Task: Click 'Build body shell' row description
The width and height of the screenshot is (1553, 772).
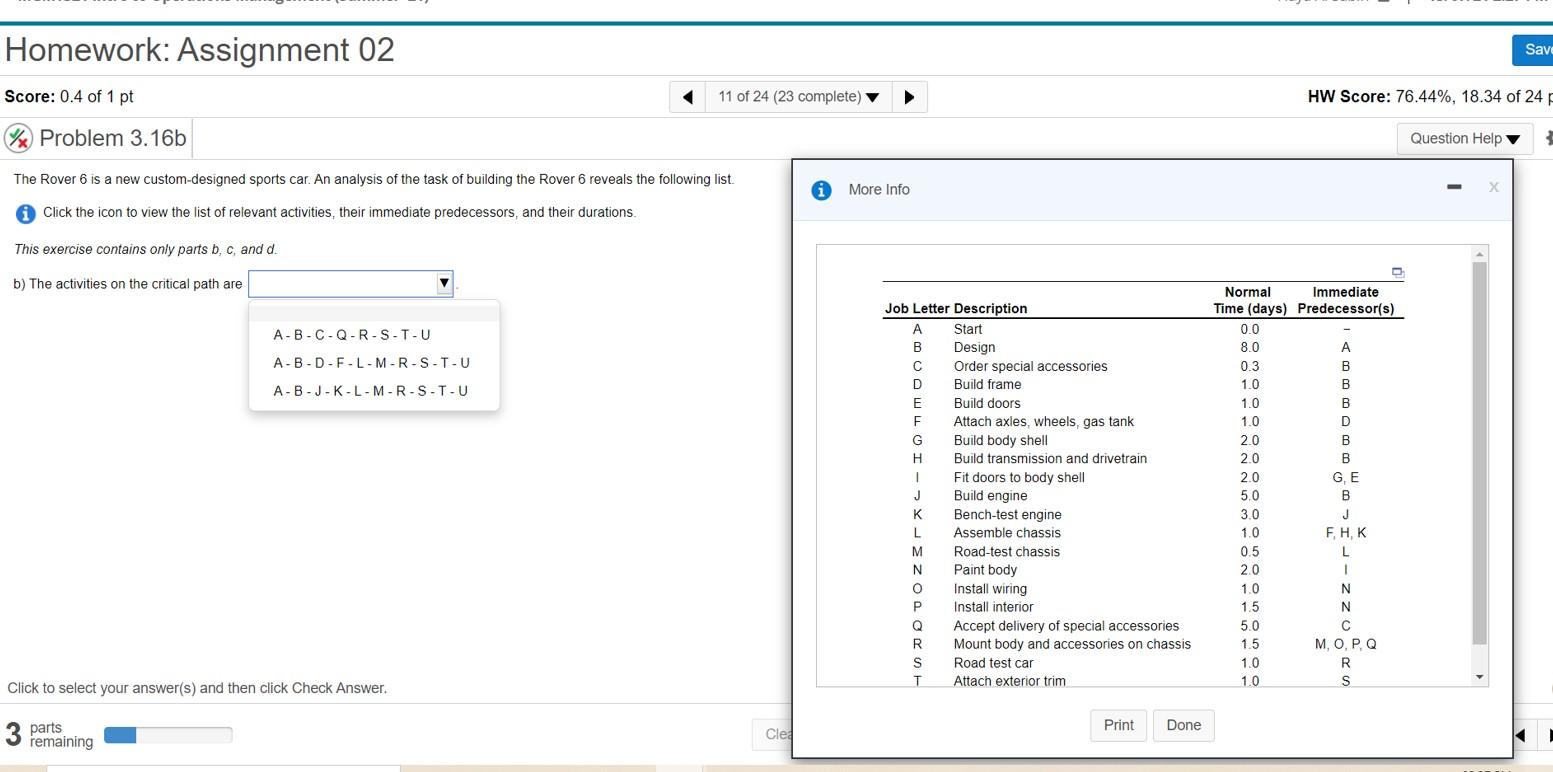Action: [1000, 441]
